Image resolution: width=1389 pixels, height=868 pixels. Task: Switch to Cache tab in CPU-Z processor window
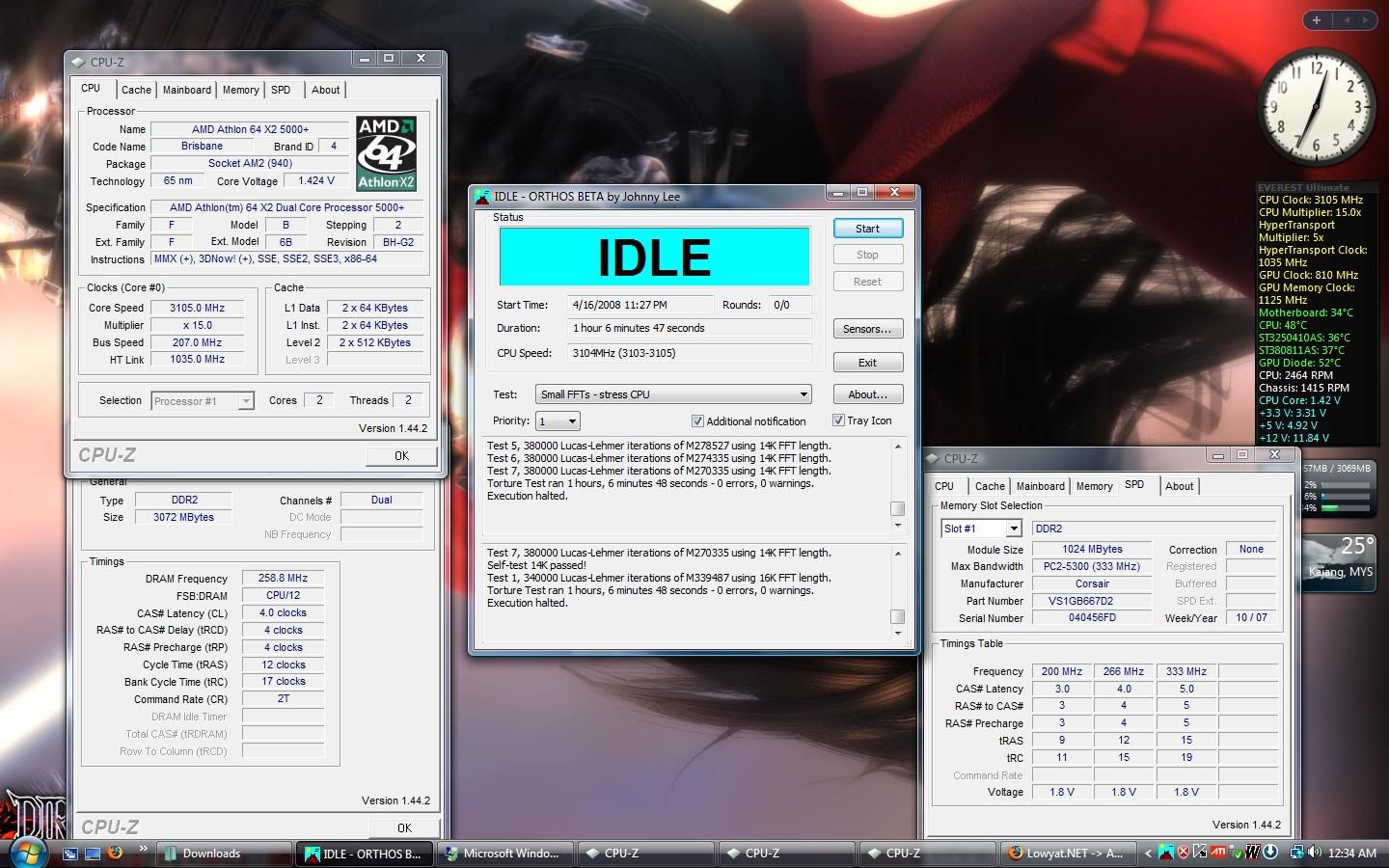coord(136,90)
